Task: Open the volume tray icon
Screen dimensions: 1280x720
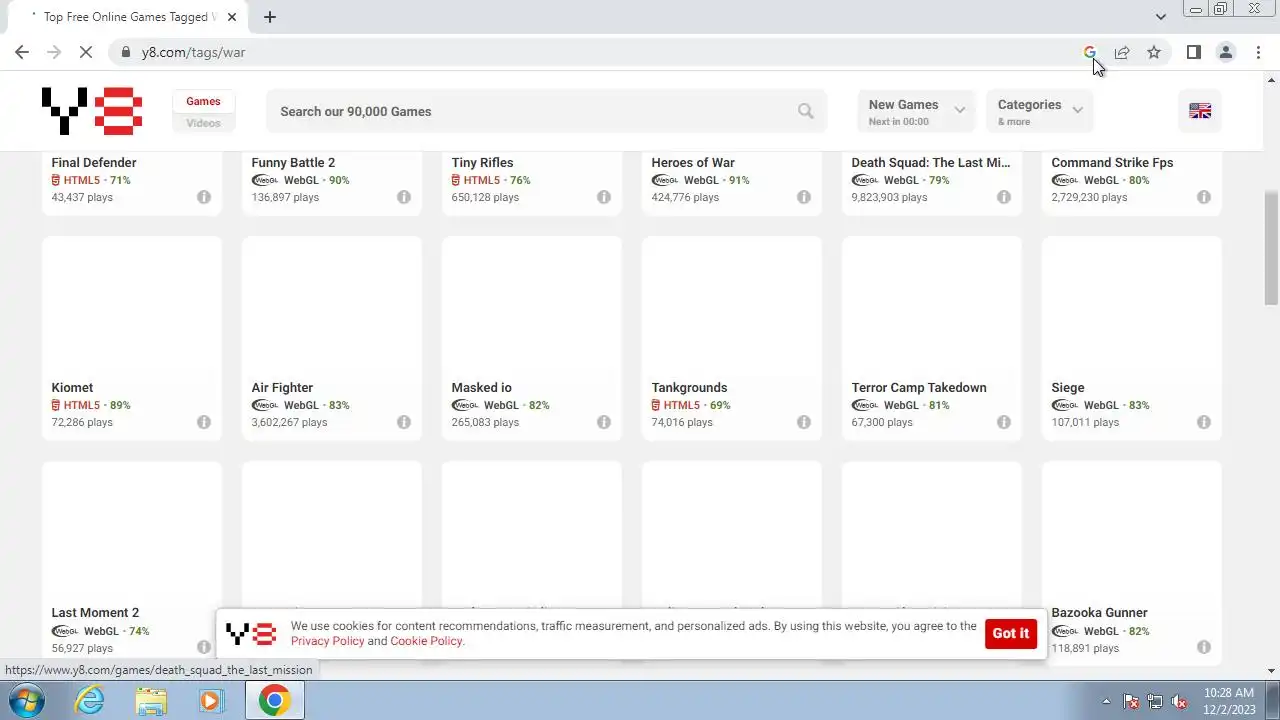Action: coord(1180,701)
